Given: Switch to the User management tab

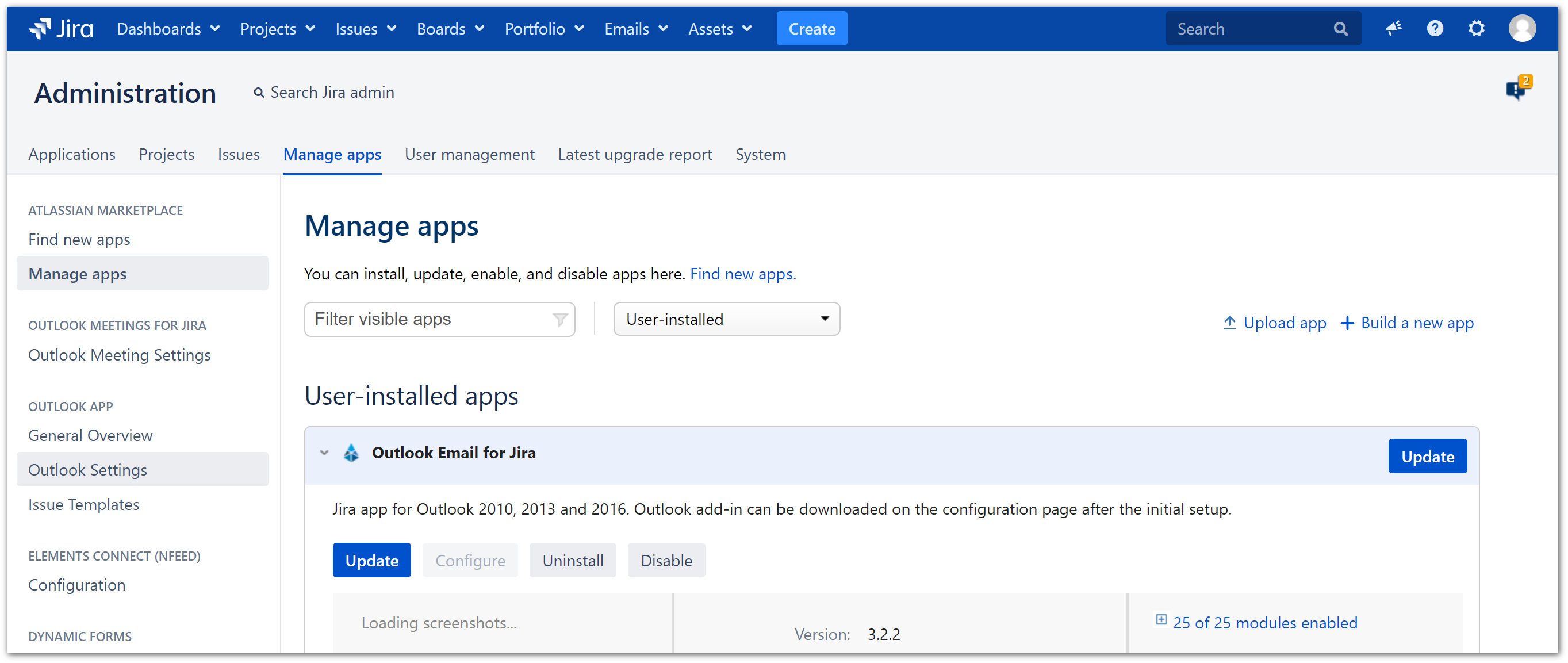Looking at the screenshot, I should 469,155.
